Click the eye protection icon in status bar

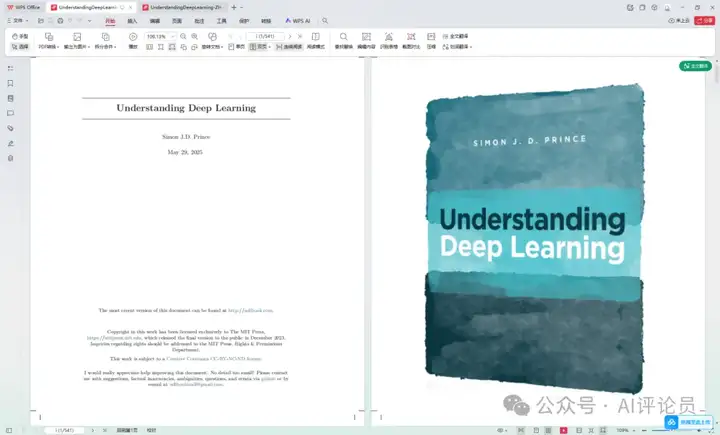coord(500,430)
